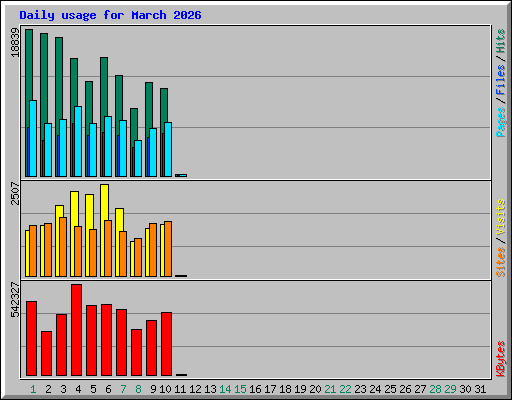Image resolution: width=512 pixels, height=400 pixels.
Task: Click day 9 on the date axis
Action: pyautogui.click(x=153, y=389)
